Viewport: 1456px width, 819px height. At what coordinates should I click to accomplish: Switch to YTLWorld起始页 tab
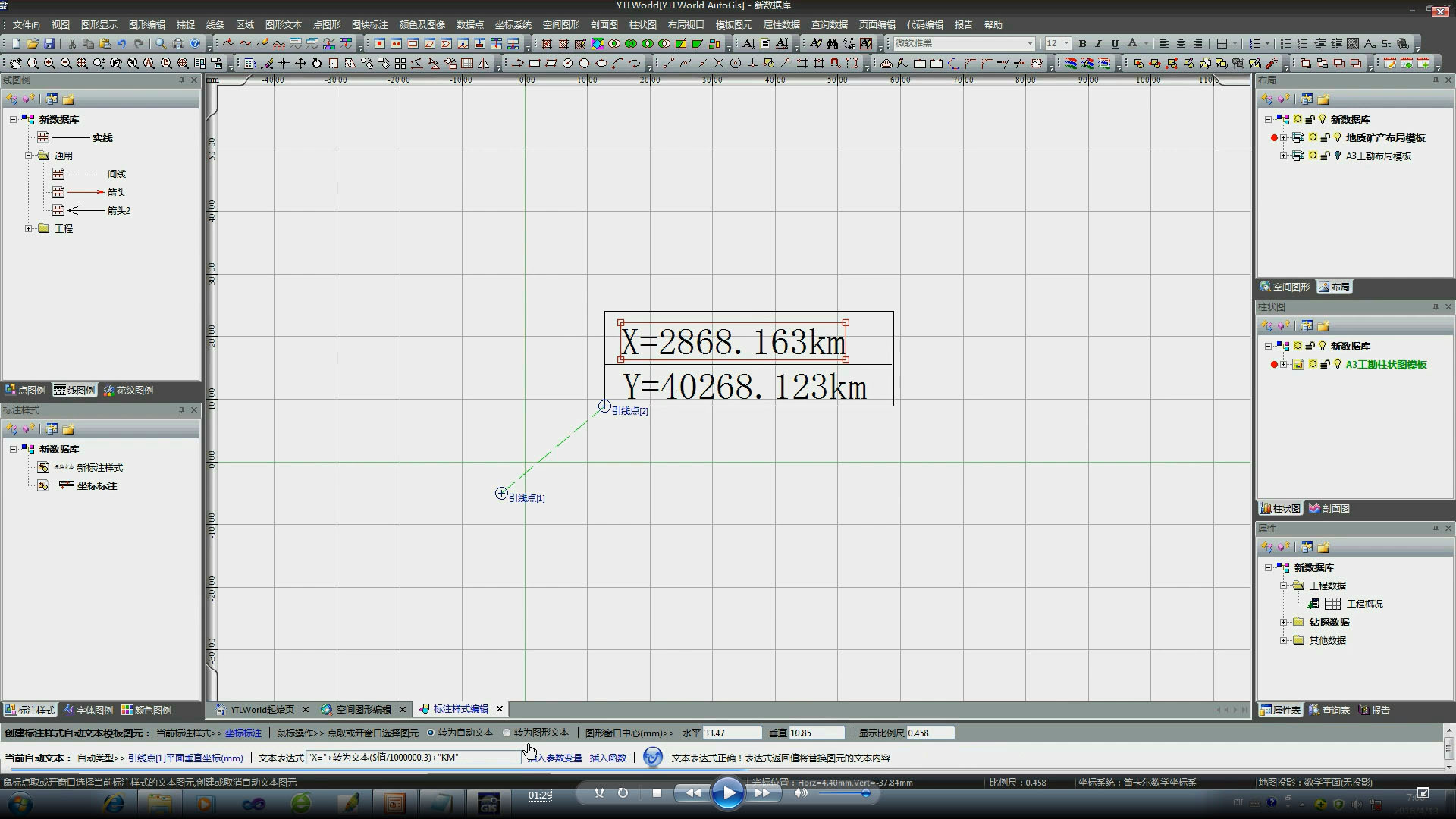click(262, 709)
